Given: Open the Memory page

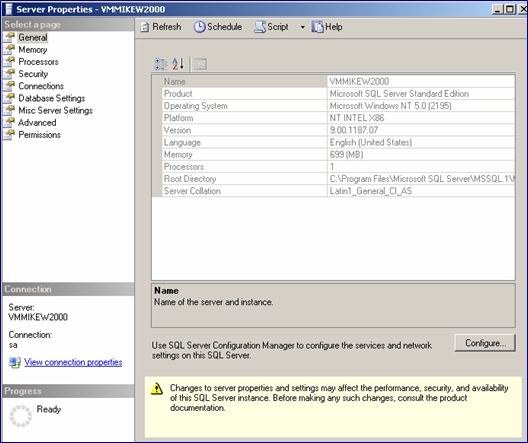Looking at the screenshot, I should [33, 50].
